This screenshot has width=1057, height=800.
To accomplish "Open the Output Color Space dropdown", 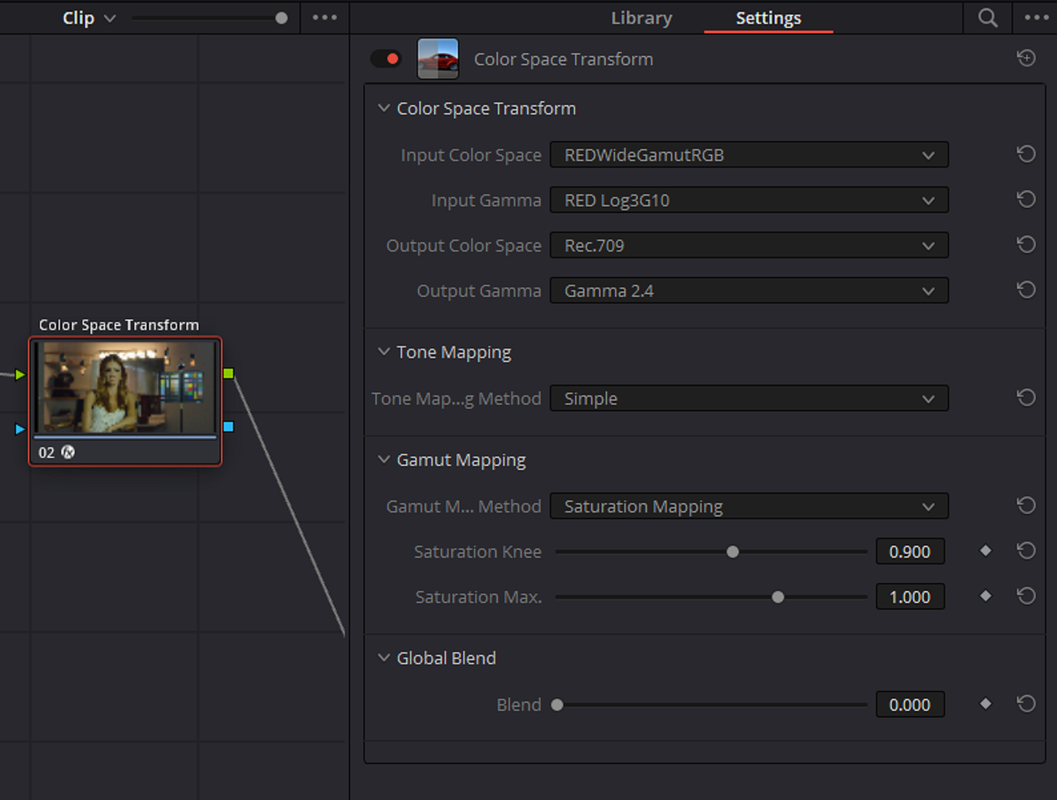I will pos(749,245).
